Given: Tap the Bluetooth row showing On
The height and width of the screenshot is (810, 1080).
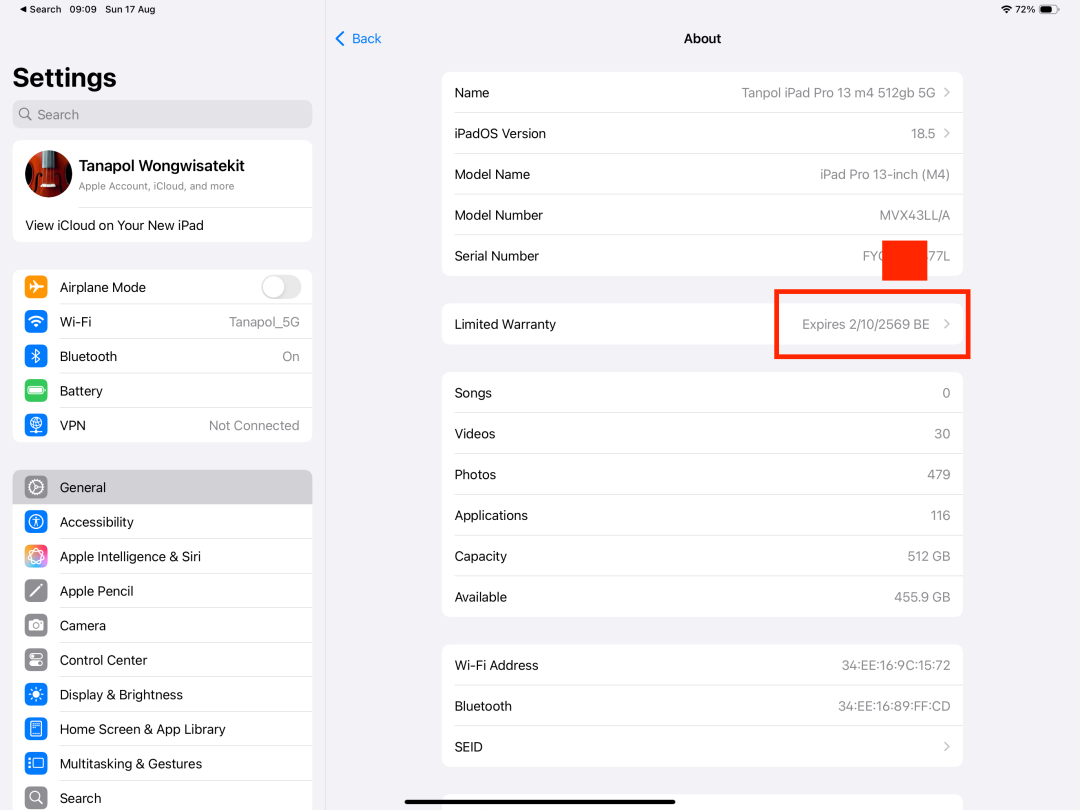Looking at the screenshot, I should click(162, 356).
